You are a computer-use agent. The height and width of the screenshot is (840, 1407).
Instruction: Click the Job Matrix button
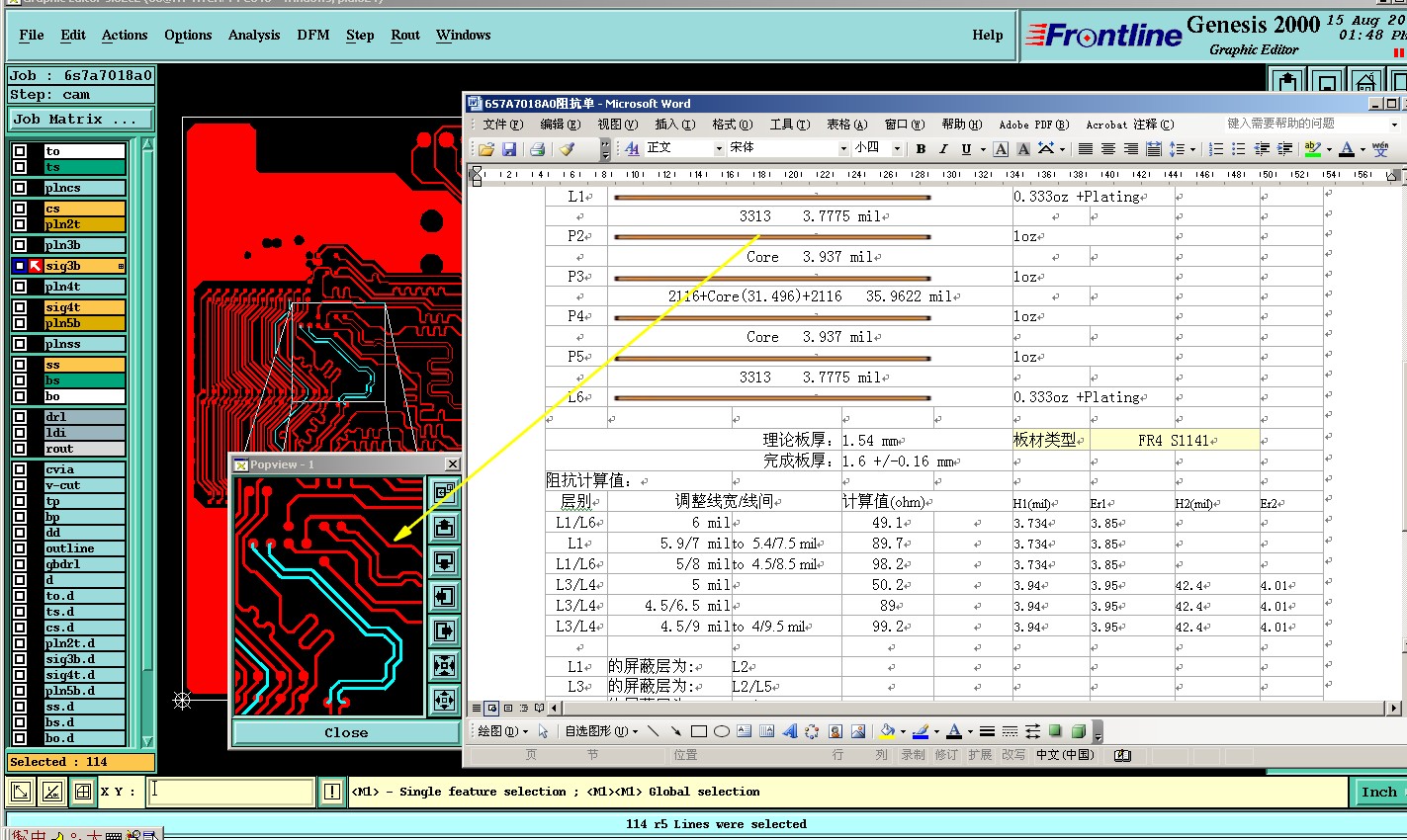tap(81, 119)
